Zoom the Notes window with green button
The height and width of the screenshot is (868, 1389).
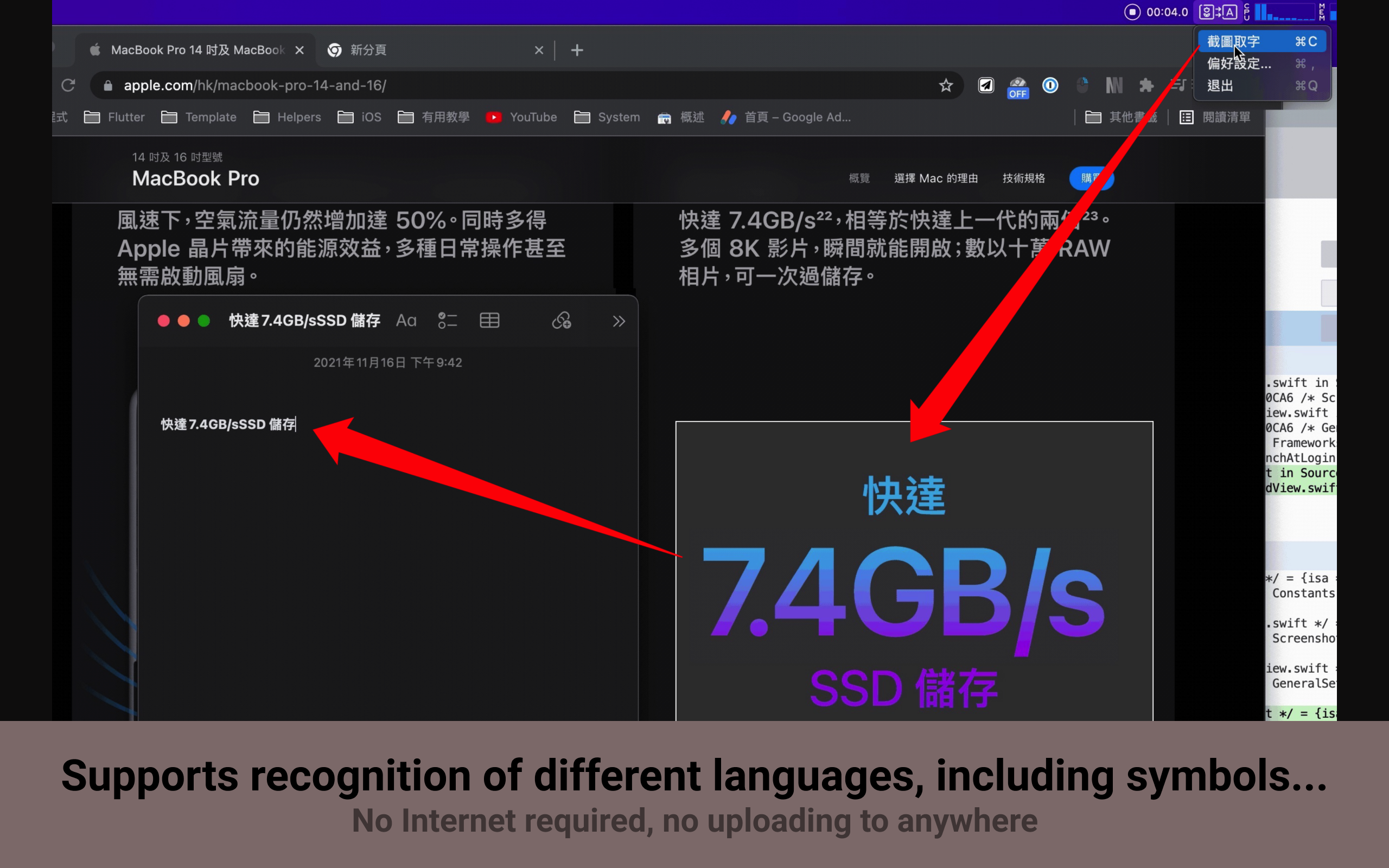pos(204,320)
